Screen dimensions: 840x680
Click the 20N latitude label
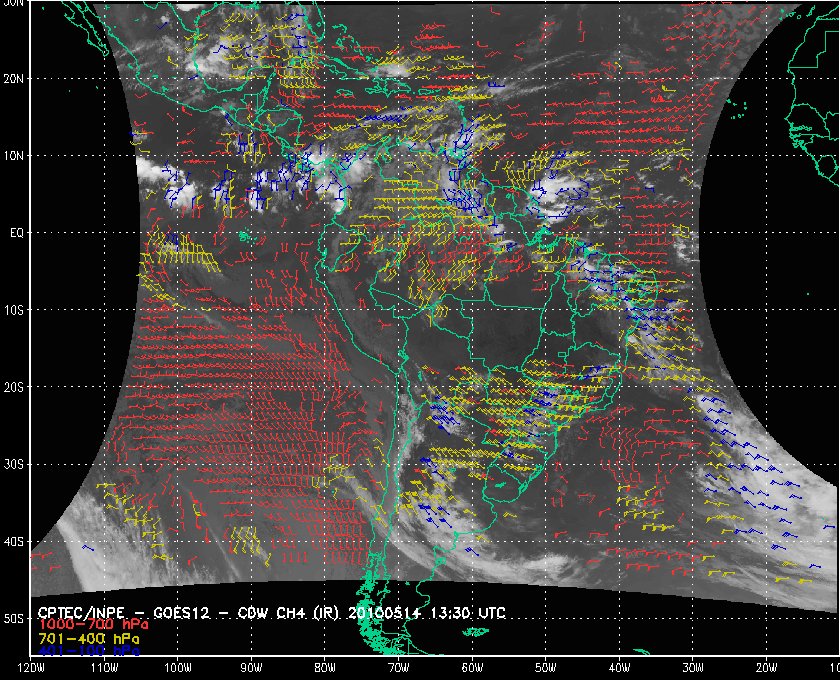(14, 78)
